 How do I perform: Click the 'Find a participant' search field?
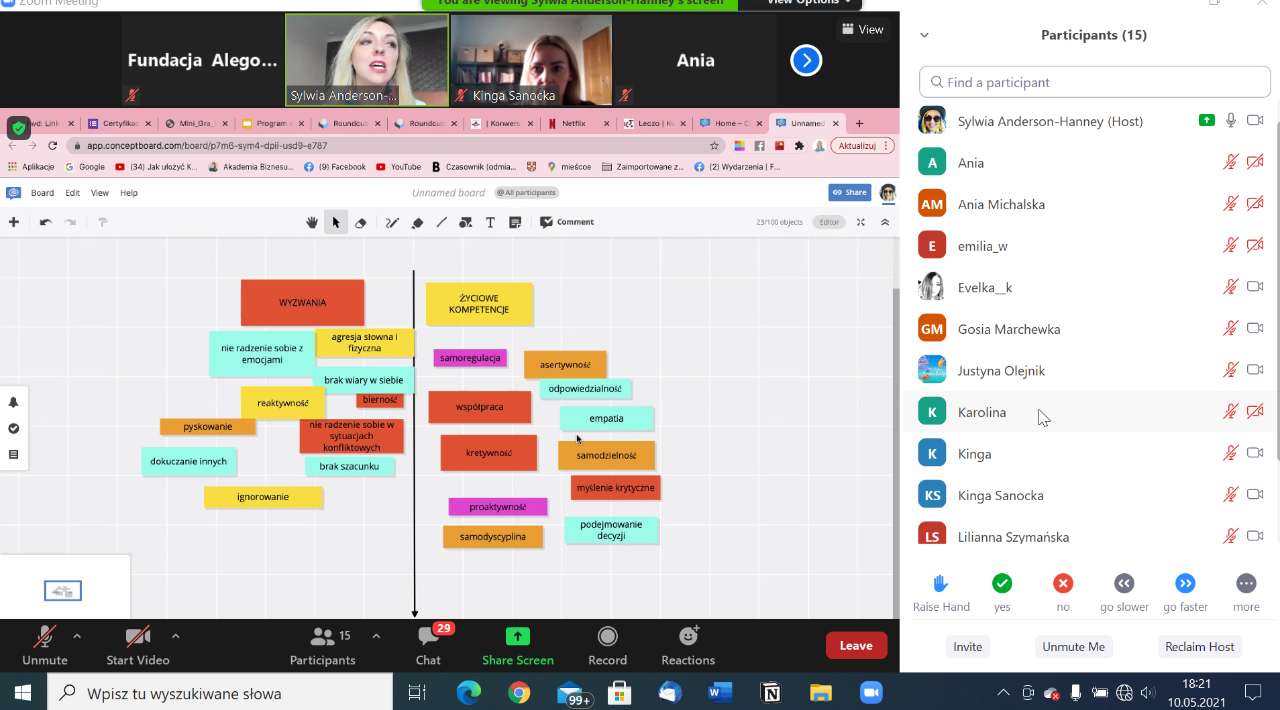[x=1094, y=82]
